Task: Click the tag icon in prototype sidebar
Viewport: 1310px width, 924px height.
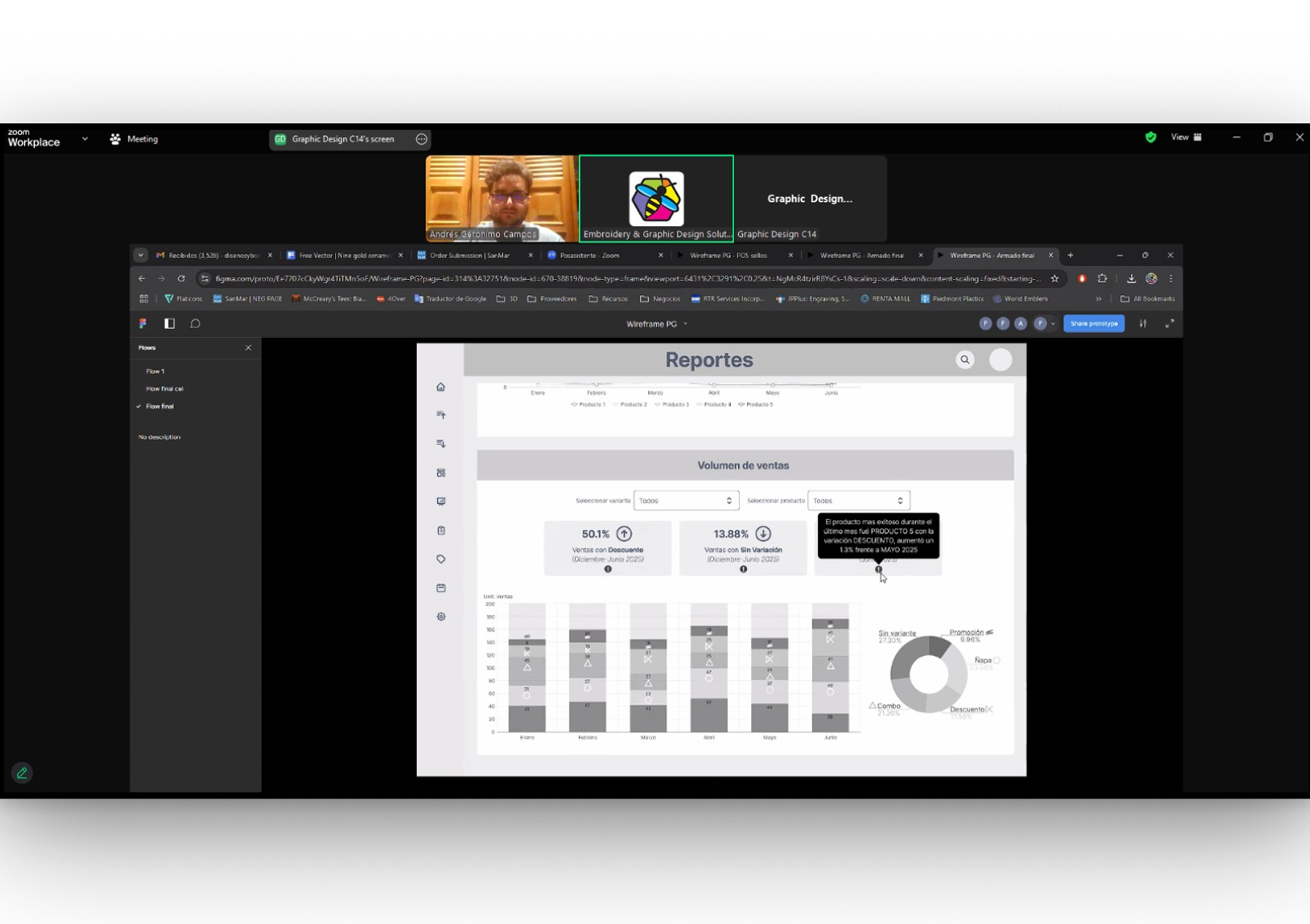Action: coord(441,559)
